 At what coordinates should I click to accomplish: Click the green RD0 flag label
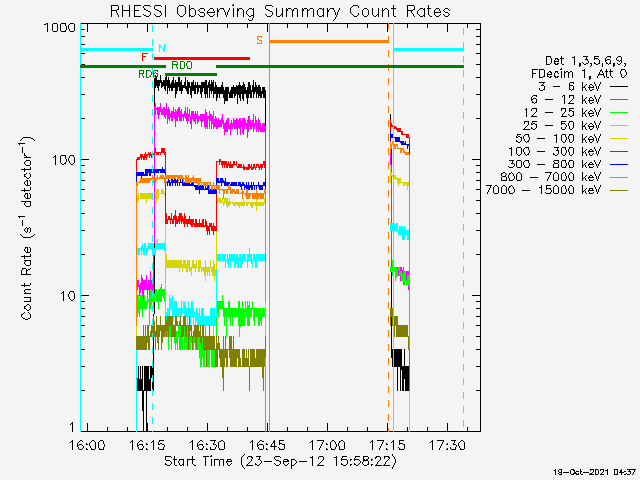pyautogui.click(x=182, y=65)
